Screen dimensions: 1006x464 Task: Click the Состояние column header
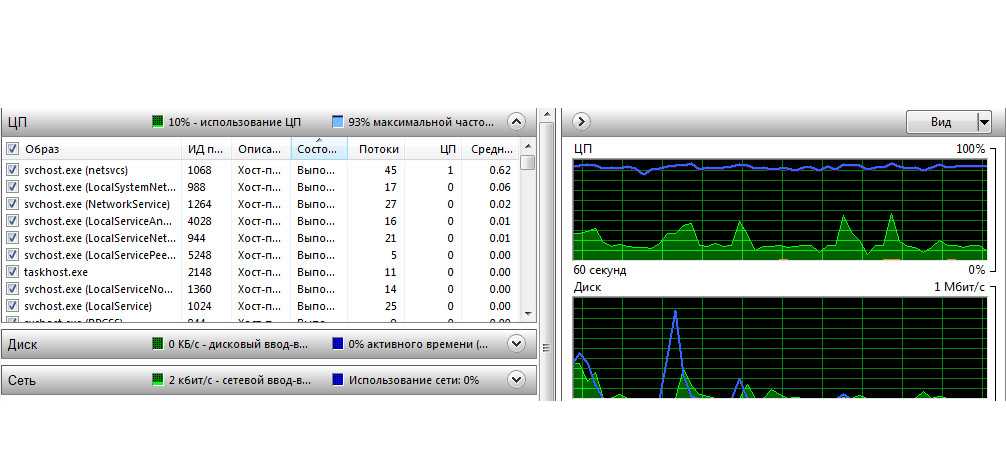pyautogui.click(x=318, y=149)
